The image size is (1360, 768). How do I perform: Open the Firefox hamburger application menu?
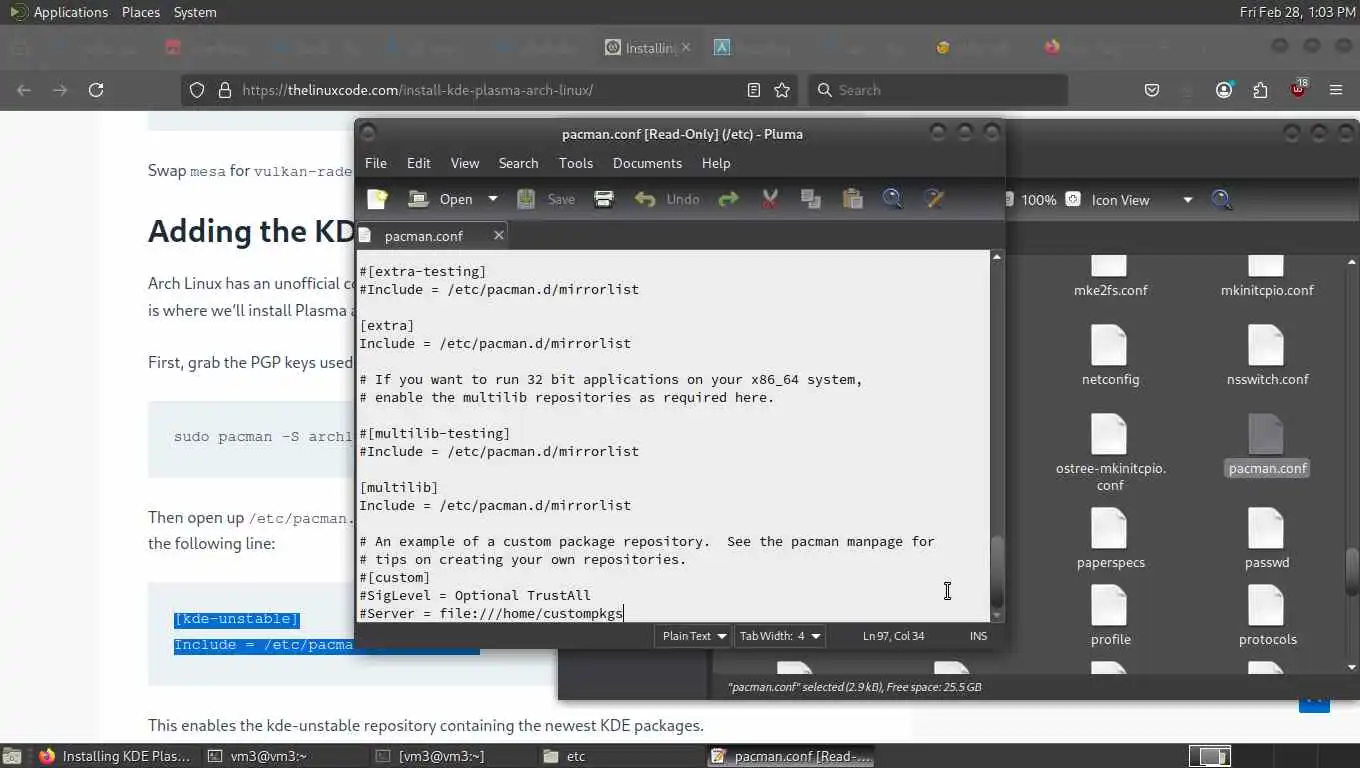click(x=1336, y=90)
